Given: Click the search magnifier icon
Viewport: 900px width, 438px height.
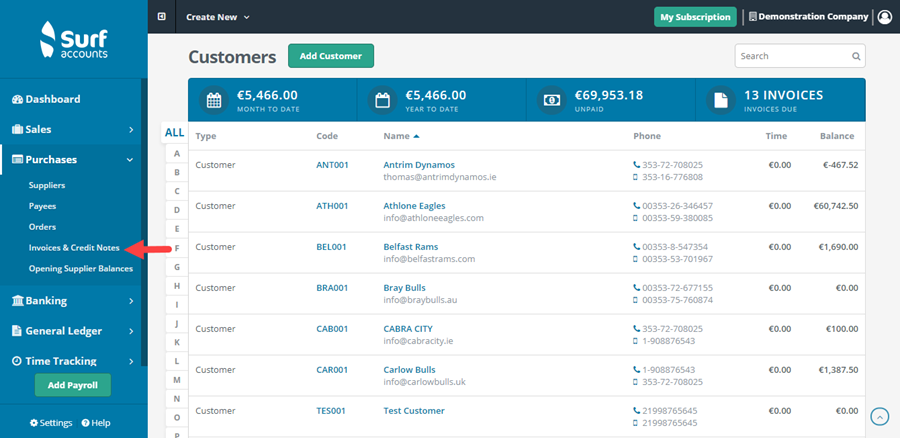Looking at the screenshot, I should click(856, 56).
